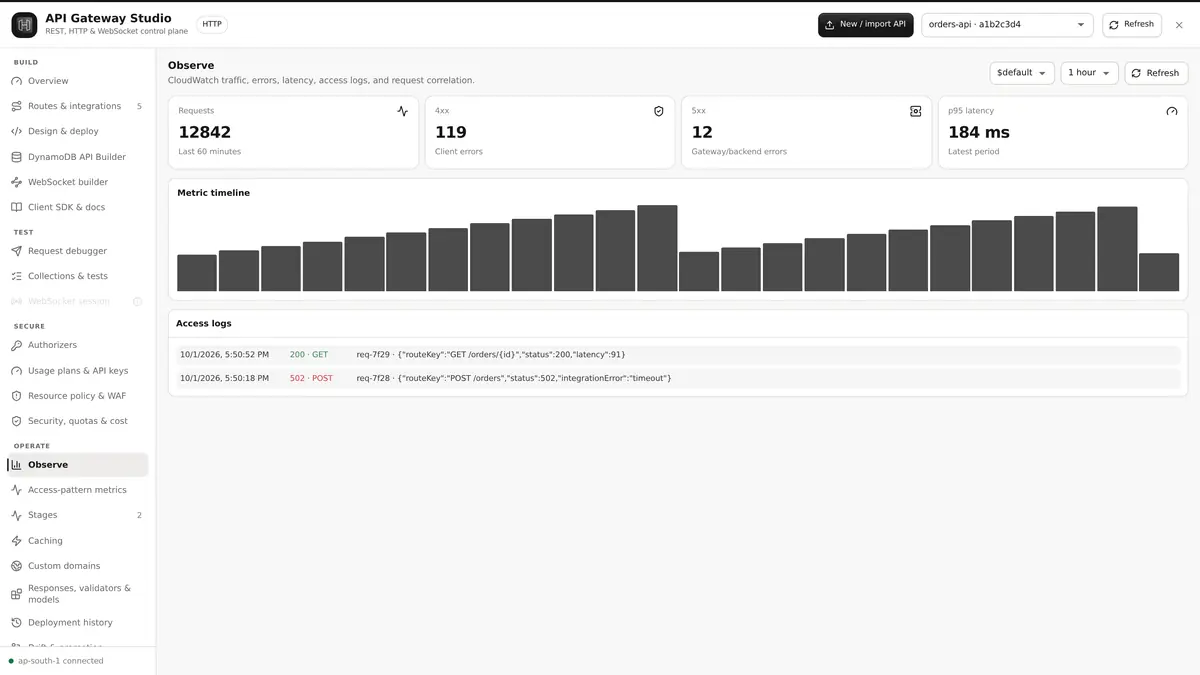Click the 5xx count value 12
Screen dimensions: 1200x675
coord(702,132)
